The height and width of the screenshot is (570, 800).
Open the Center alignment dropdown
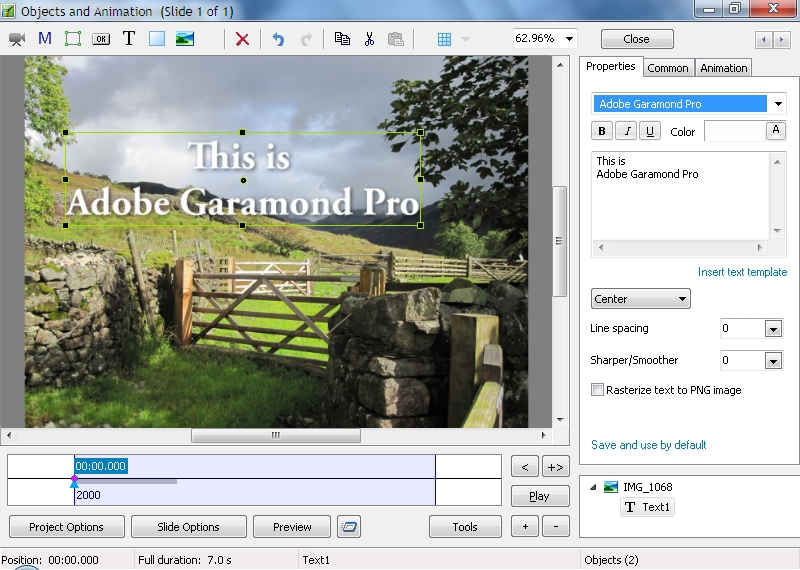640,299
